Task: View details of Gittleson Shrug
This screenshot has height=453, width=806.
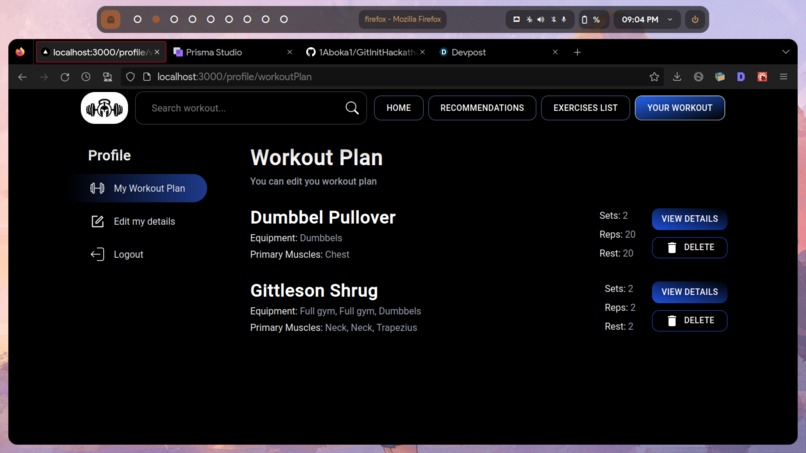Action: [x=689, y=292]
